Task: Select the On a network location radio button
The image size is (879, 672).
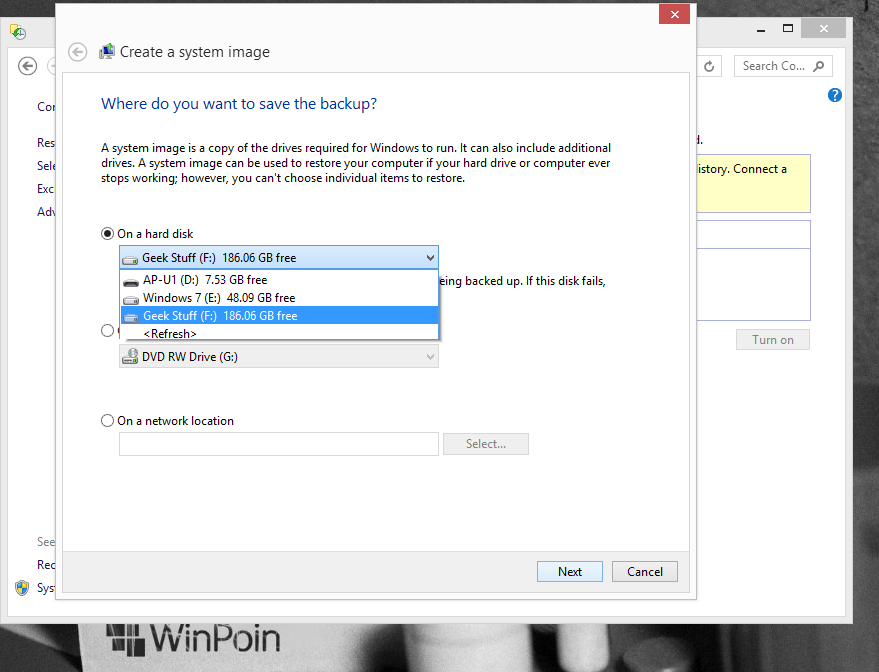Action: pyautogui.click(x=108, y=421)
